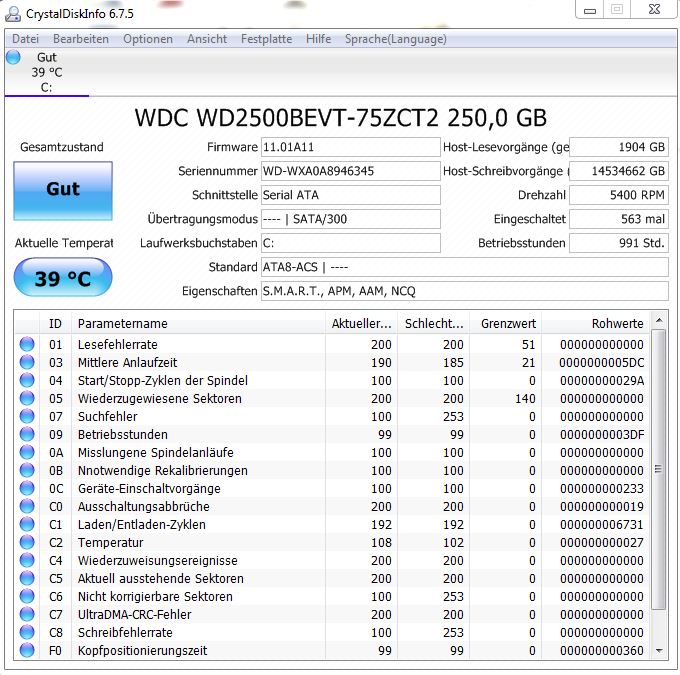Select the Lesefehlerrate parameter name
Viewport: 680px width, 675px height.
(x=118, y=344)
